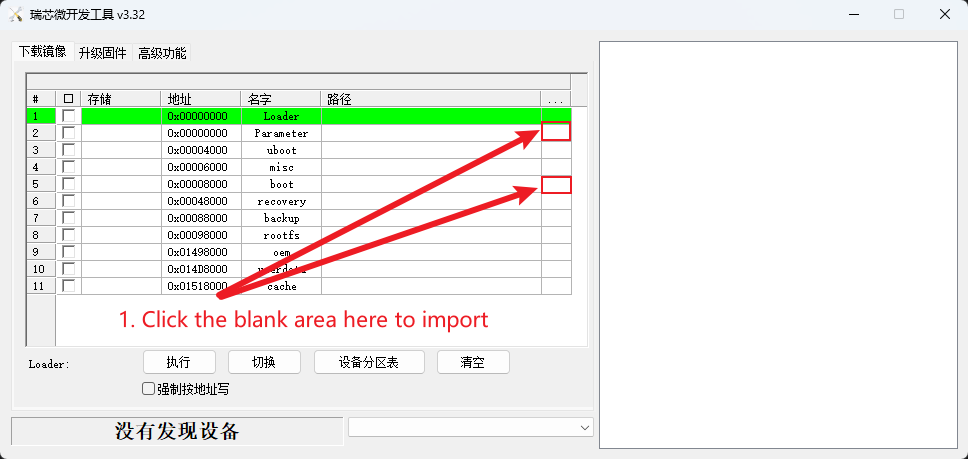Click the RKDevTool title bar app icon

[15, 14]
